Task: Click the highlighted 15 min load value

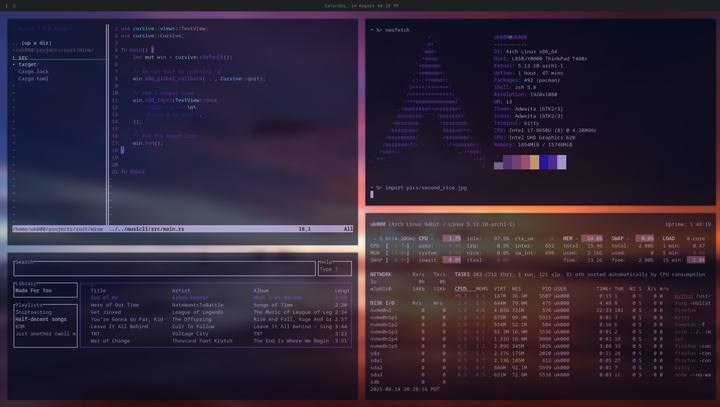Action: point(696,260)
